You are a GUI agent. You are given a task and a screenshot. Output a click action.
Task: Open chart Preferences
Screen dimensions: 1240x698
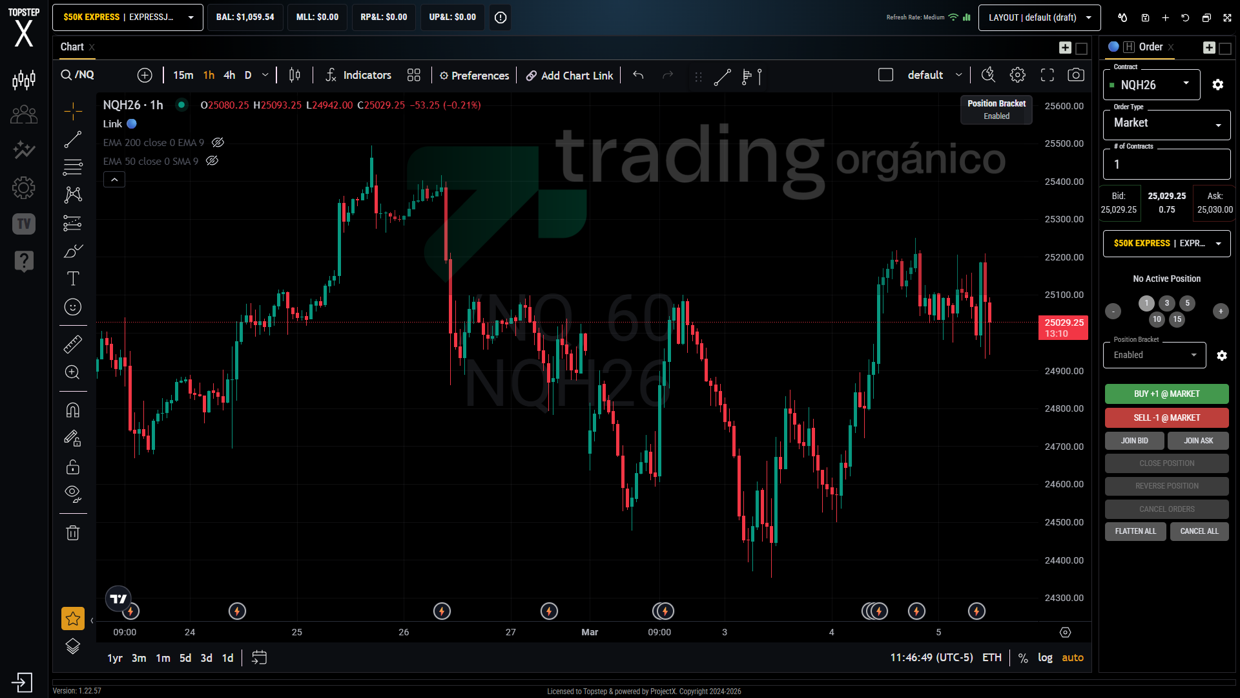click(x=474, y=75)
